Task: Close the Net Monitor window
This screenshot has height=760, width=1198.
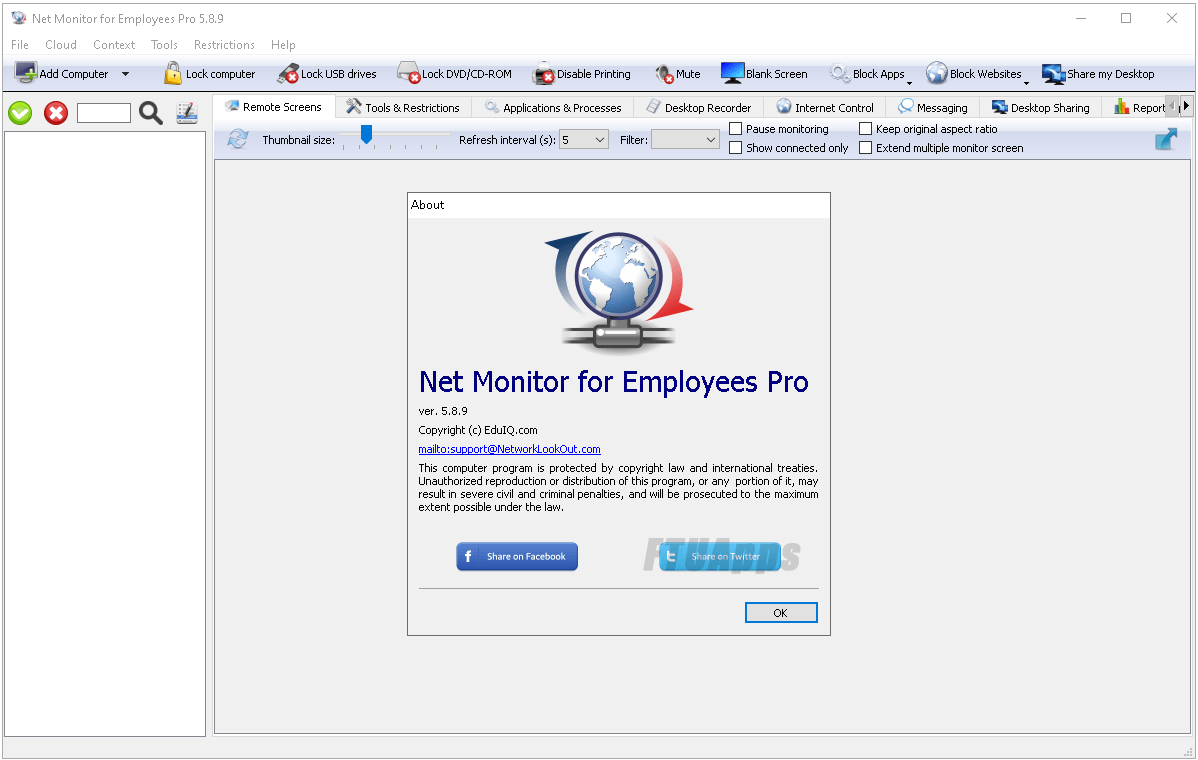Action: click(1171, 18)
